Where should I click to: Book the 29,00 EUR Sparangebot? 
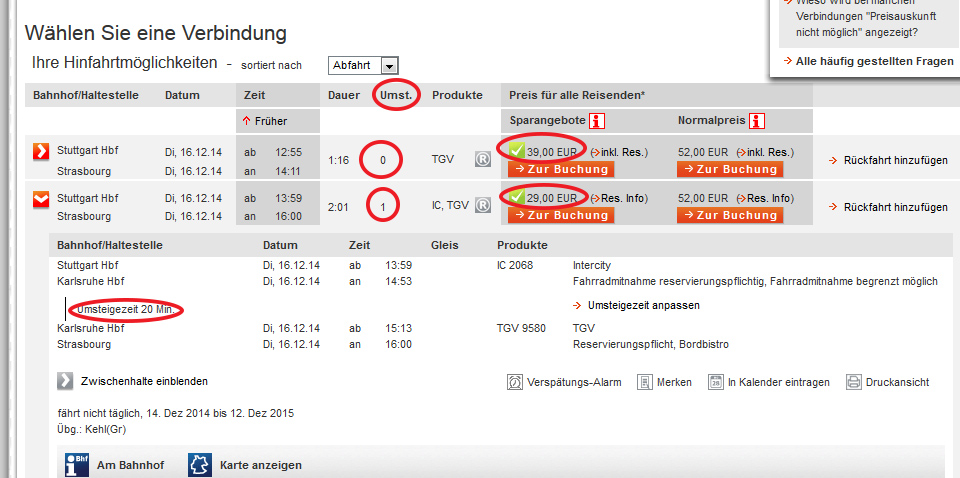click(x=561, y=215)
